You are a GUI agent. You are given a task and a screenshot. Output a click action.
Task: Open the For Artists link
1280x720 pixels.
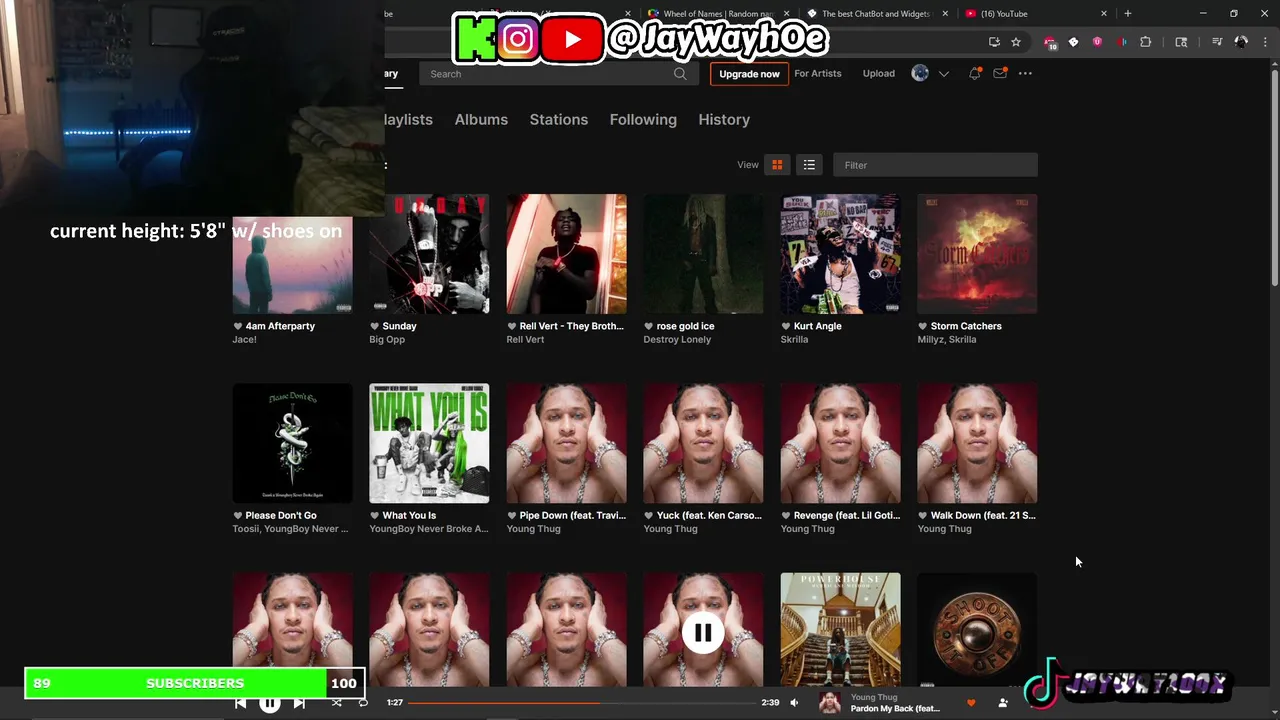[818, 74]
